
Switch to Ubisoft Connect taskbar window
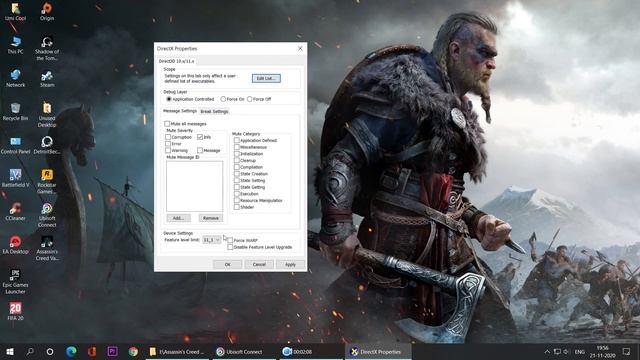click(244, 351)
